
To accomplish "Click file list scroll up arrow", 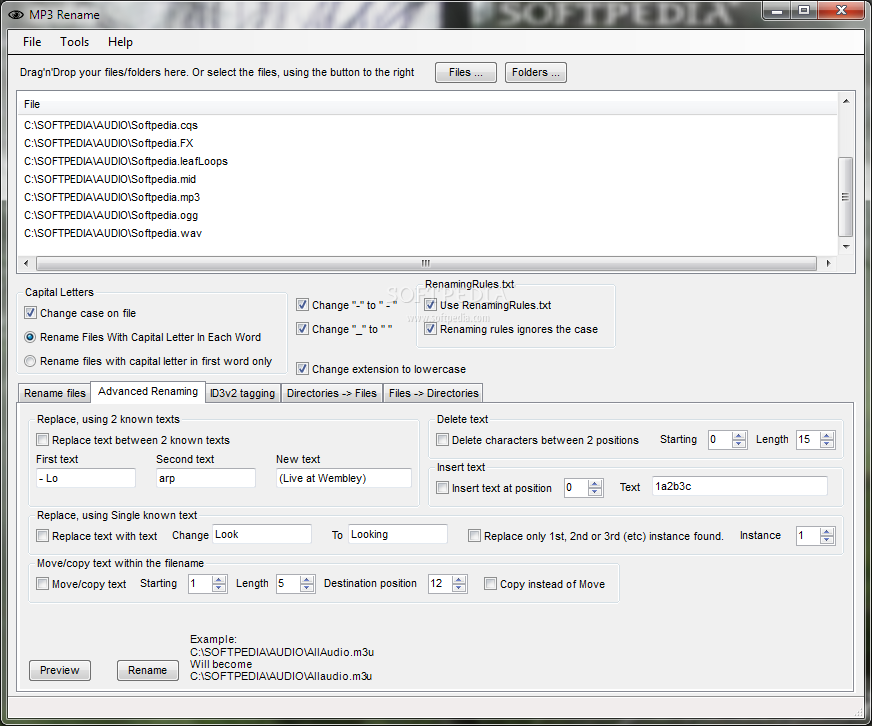I will (x=846, y=101).
